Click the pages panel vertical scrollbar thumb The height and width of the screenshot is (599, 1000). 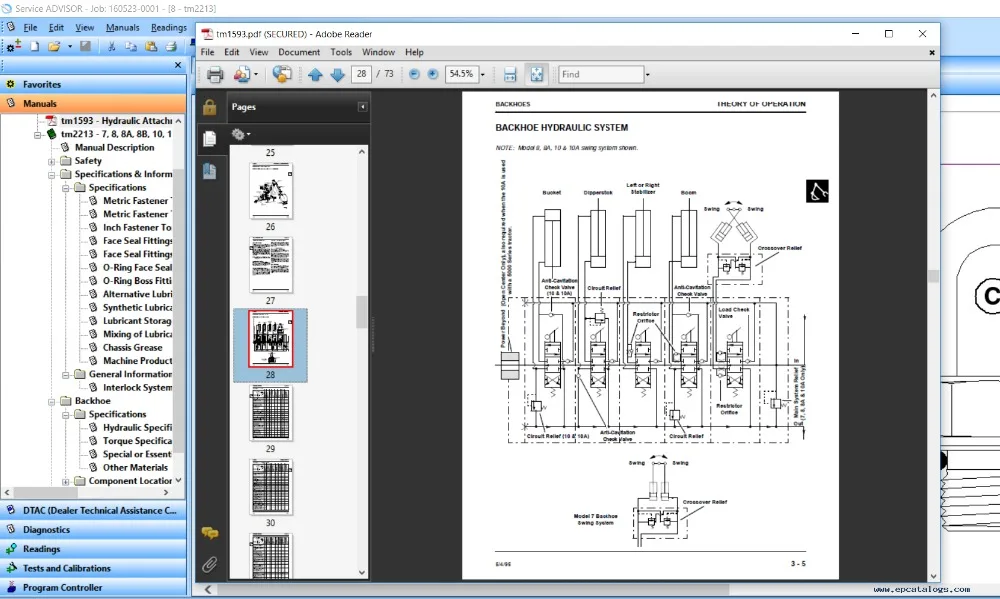[362, 312]
